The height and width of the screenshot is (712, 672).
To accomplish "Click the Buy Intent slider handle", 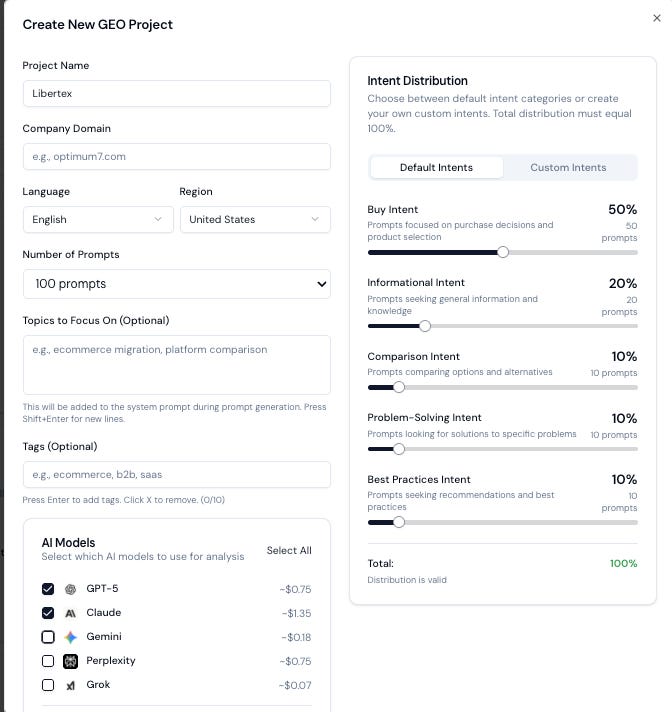I will pos(503,252).
